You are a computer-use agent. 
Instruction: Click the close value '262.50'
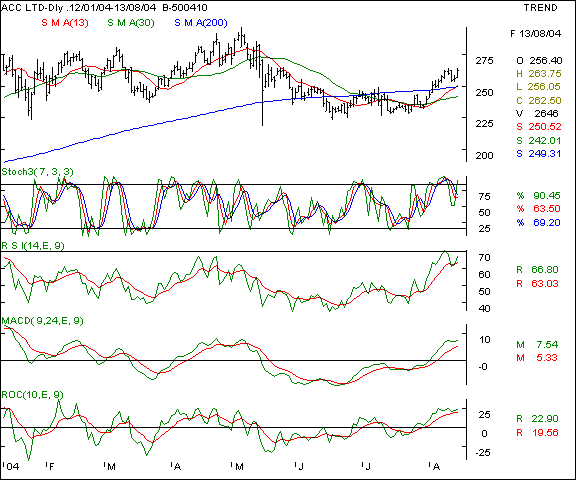coord(545,100)
